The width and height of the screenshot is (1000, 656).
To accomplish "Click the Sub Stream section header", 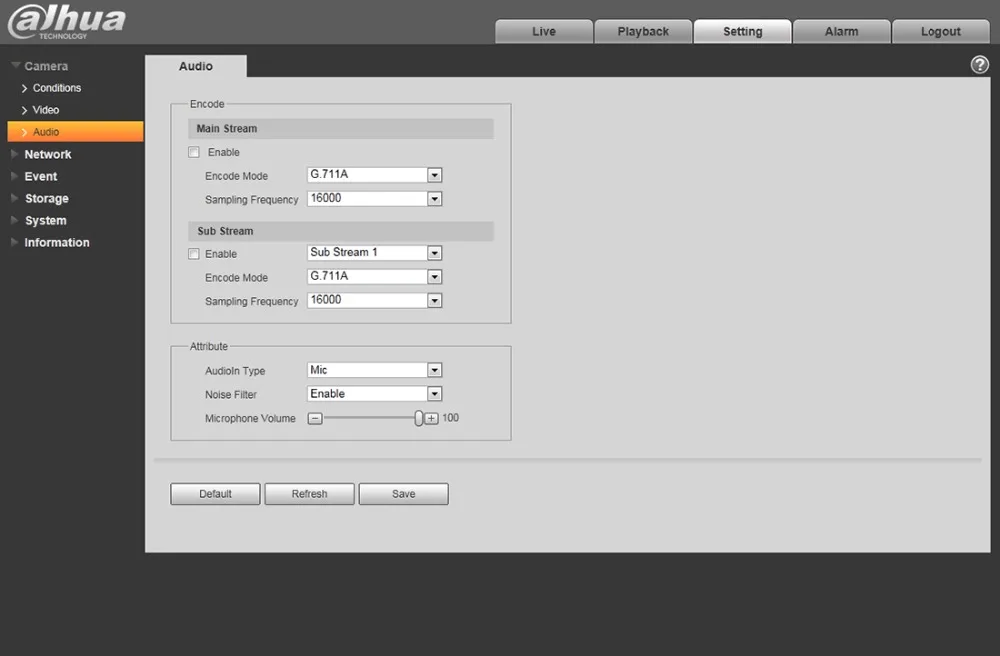I will (341, 231).
